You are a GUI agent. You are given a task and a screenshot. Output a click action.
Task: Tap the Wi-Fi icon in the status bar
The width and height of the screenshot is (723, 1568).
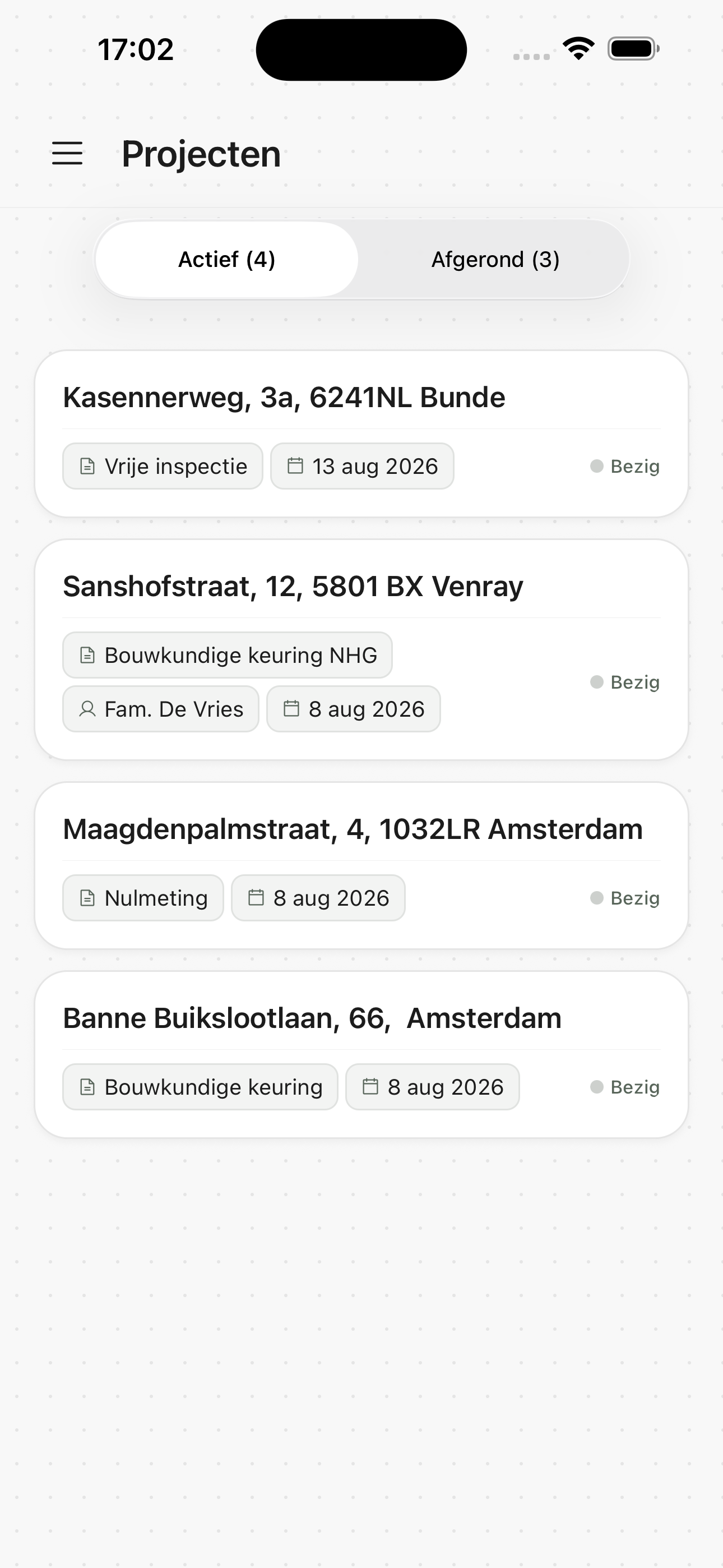click(579, 48)
